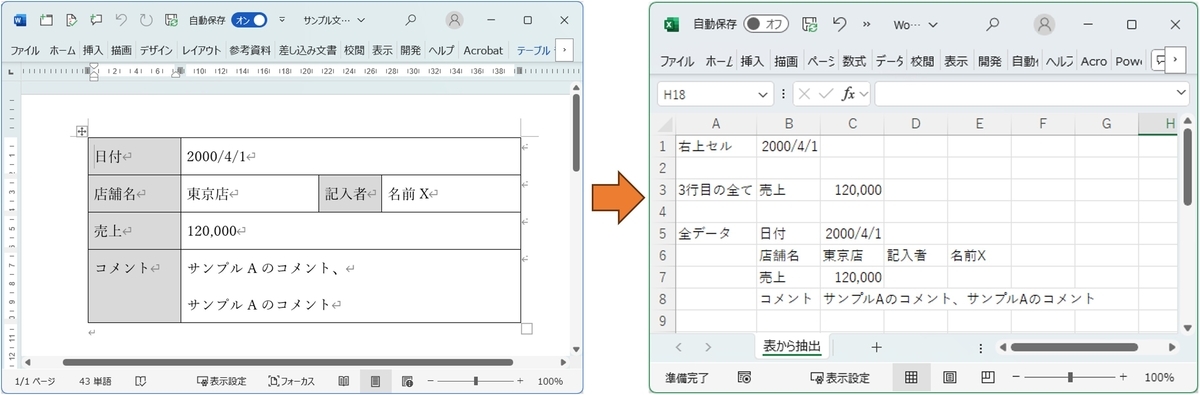Screen dimensions: 1200x395
Task: Open display settings in Word status bar
Action: [220, 381]
